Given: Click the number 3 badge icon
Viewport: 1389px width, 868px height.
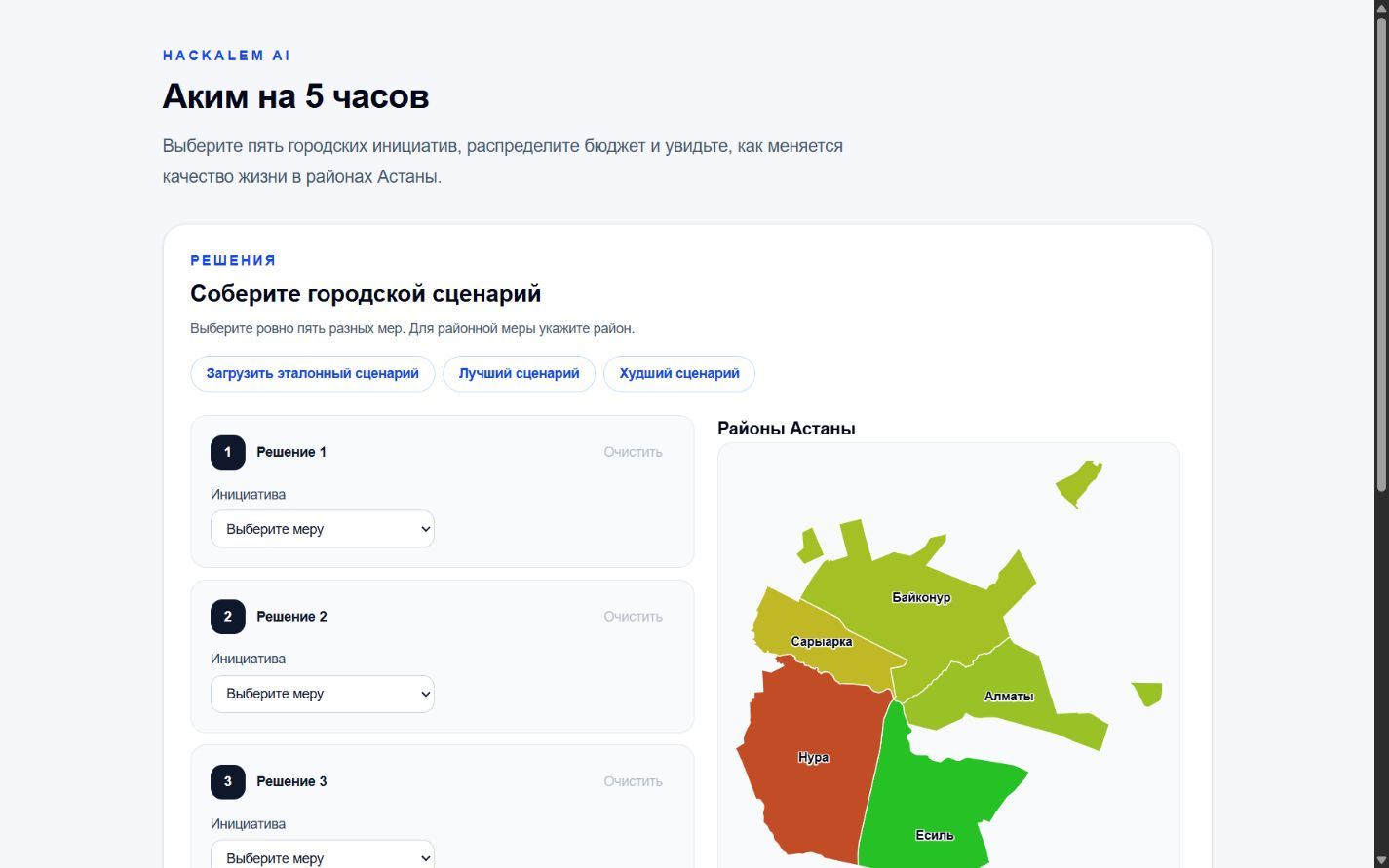Looking at the screenshot, I should tap(228, 781).
